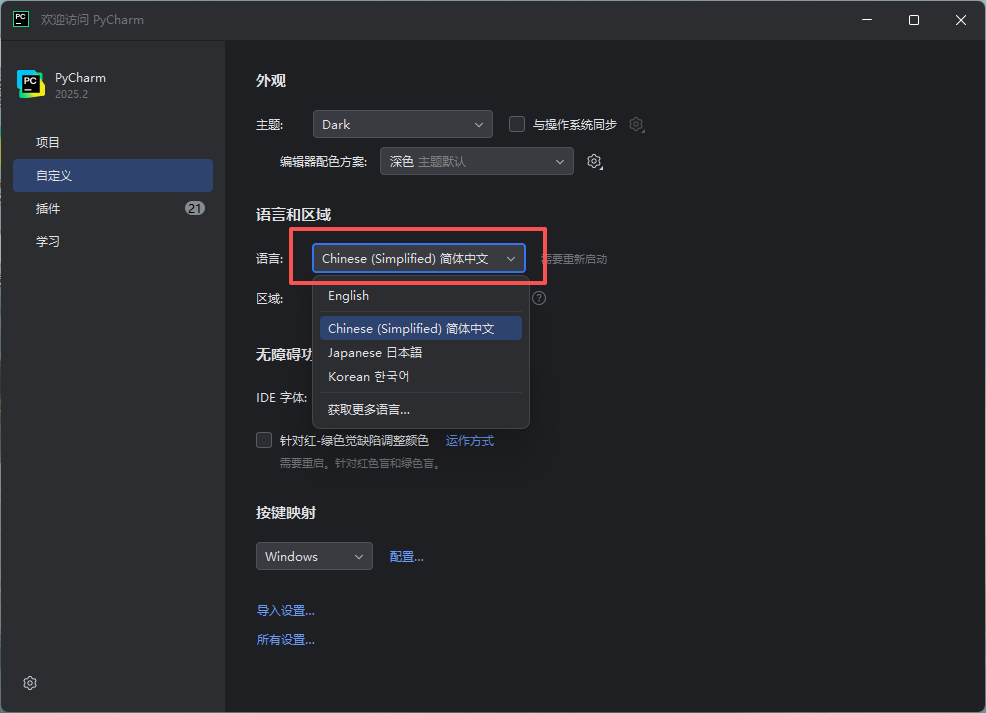Open the 学习 sidebar tab

pos(113,241)
